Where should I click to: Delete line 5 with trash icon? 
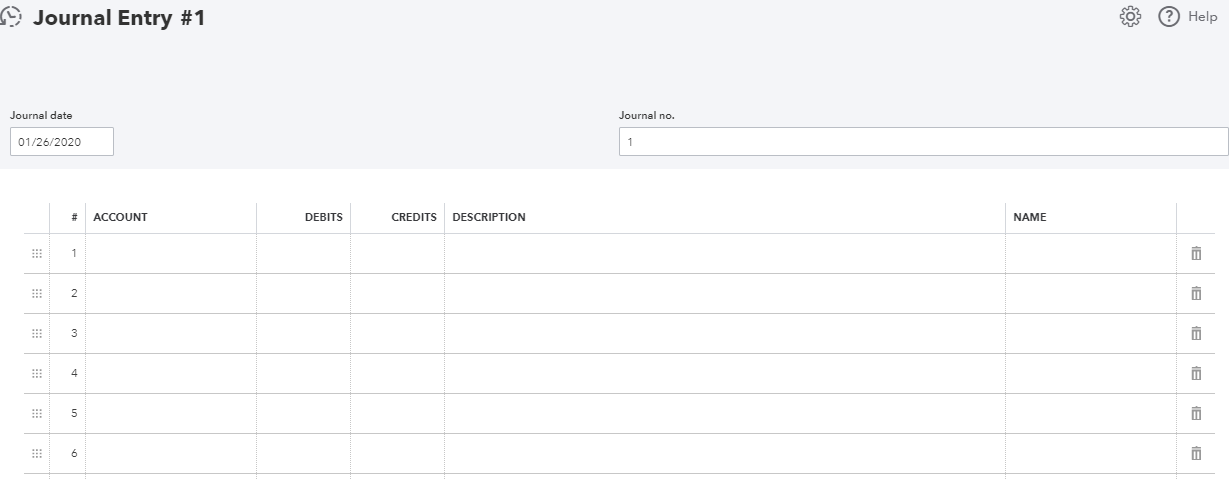click(x=1196, y=414)
